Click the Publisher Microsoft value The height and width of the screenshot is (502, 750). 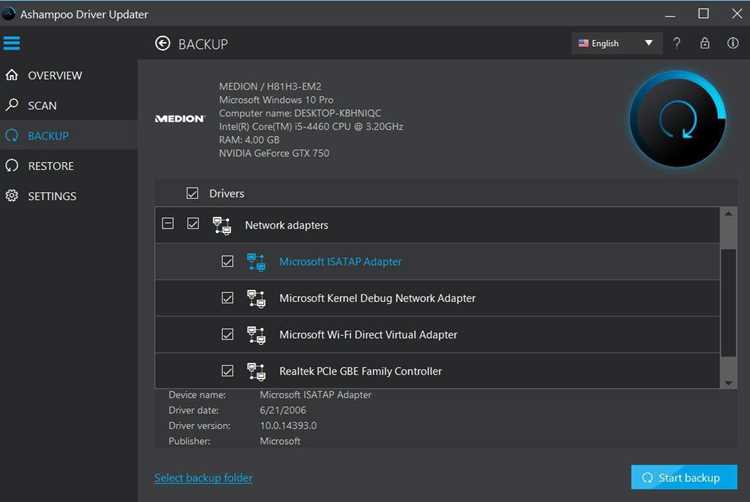pos(280,441)
